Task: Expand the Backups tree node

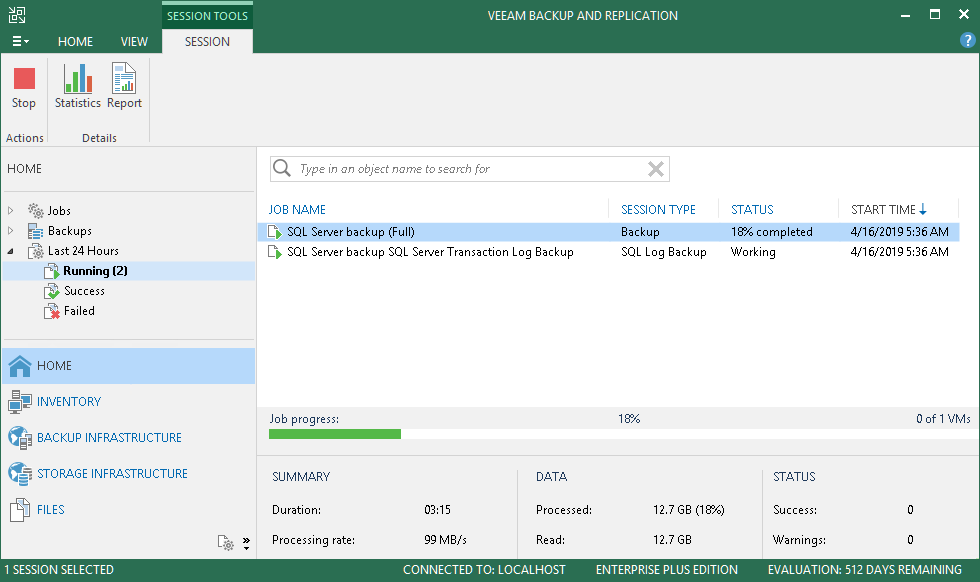Action: 11,231
